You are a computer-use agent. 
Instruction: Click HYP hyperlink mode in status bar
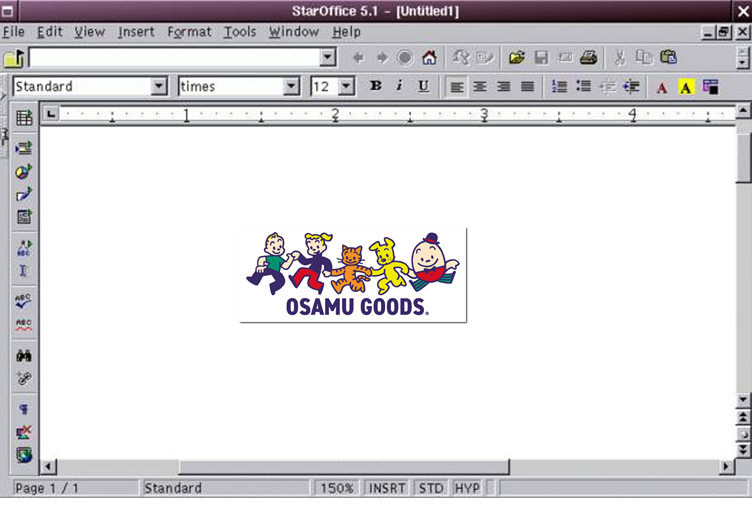point(467,488)
